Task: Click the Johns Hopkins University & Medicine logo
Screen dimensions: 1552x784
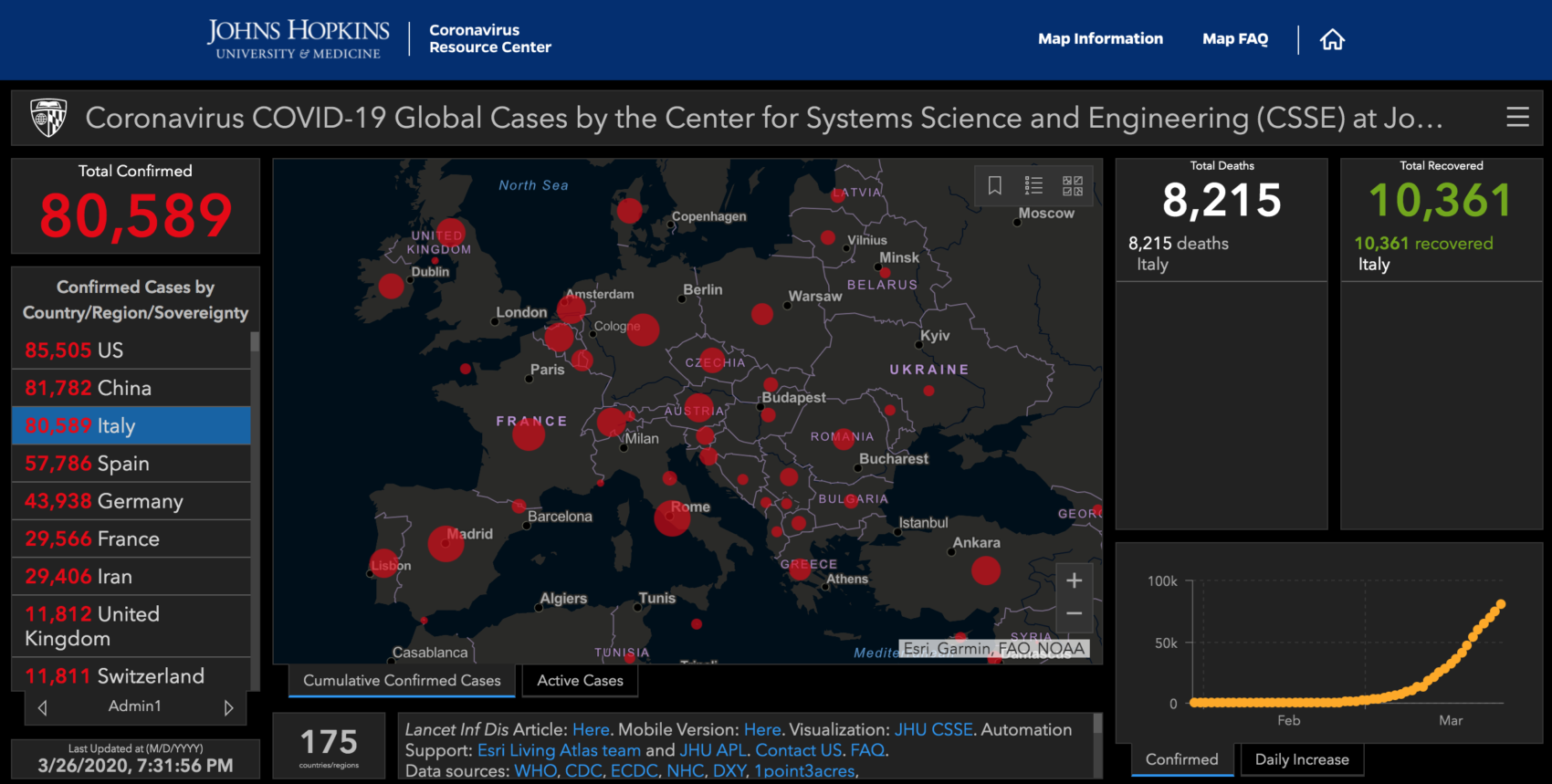Action: click(x=298, y=39)
